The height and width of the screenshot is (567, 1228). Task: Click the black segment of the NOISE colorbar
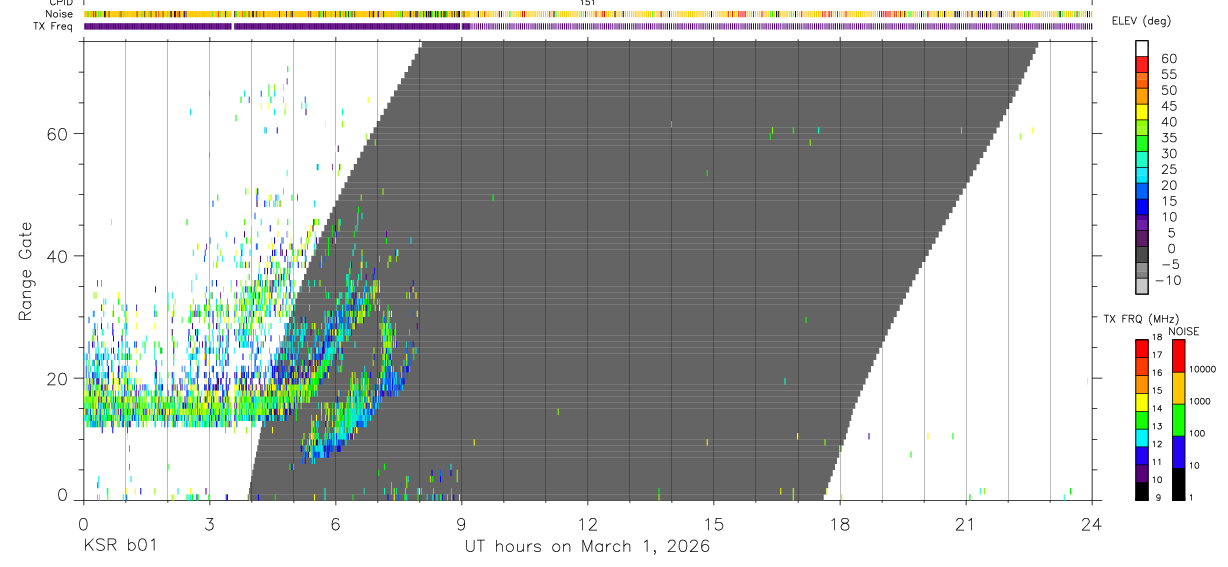(x=1178, y=484)
